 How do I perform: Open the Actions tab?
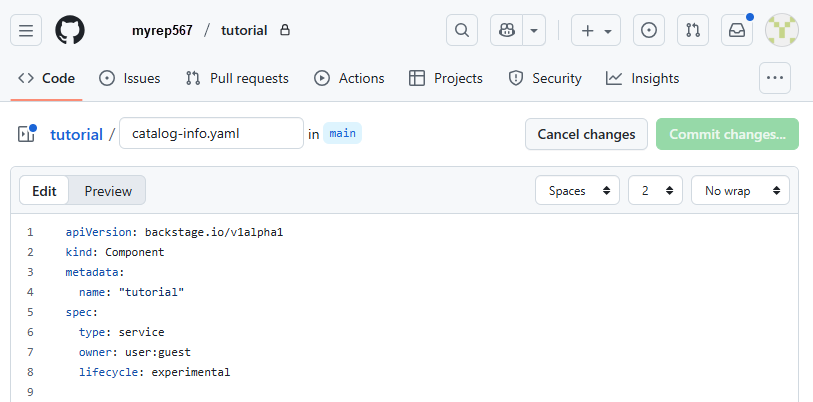(x=349, y=78)
